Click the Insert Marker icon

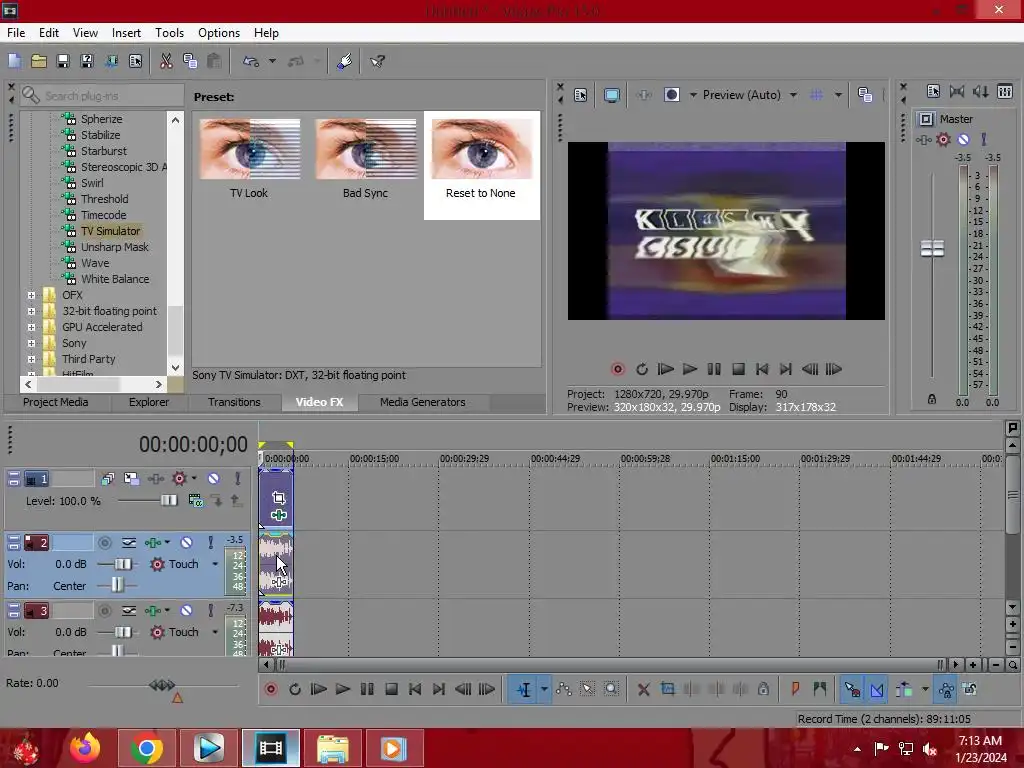click(795, 689)
